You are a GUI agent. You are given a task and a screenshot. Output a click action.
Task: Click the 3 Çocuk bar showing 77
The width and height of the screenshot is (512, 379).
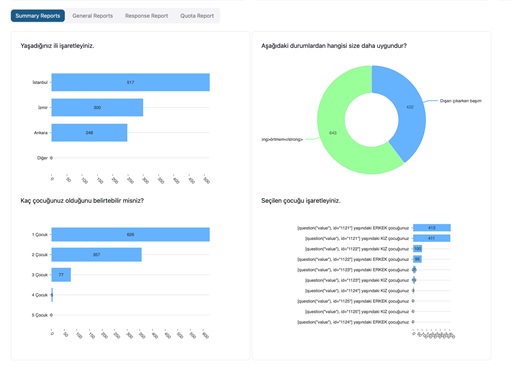pyautogui.click(x=61, y=275)
